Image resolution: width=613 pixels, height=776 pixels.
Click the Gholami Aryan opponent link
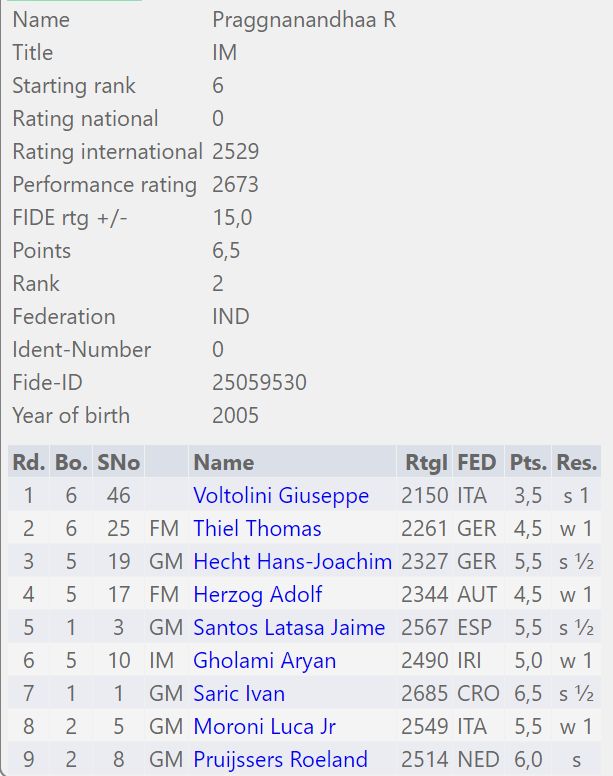click(264, 661)
